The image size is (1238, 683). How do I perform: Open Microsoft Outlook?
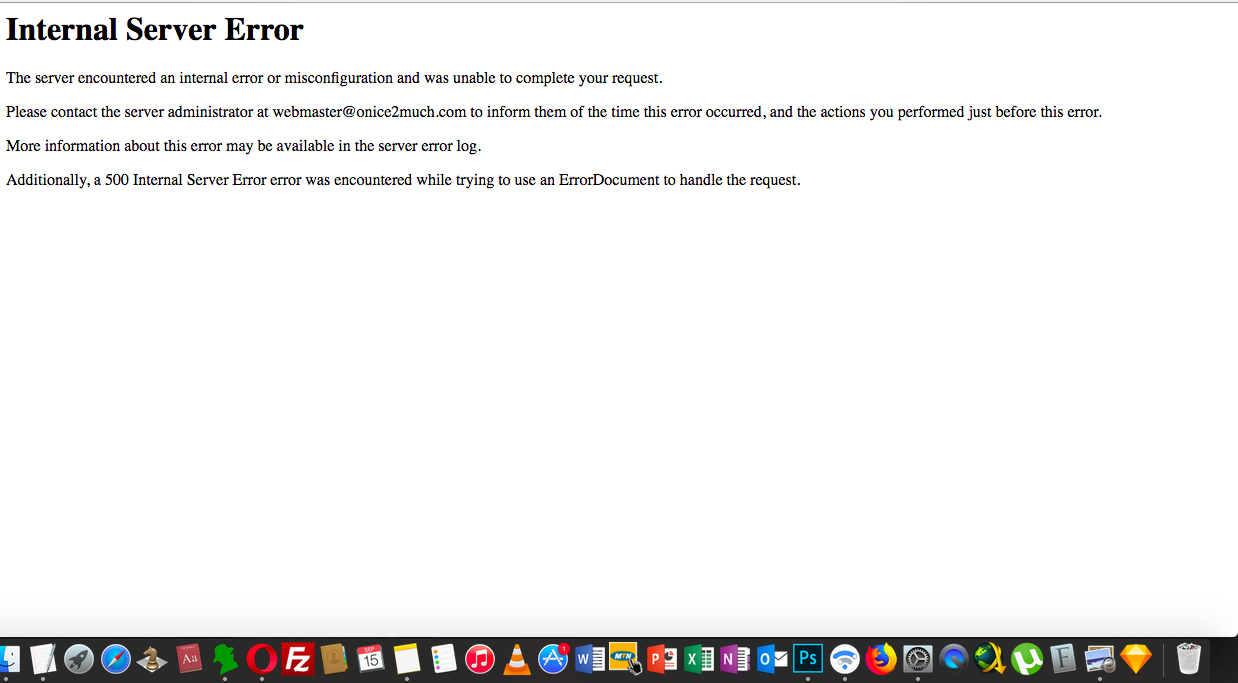772,659
